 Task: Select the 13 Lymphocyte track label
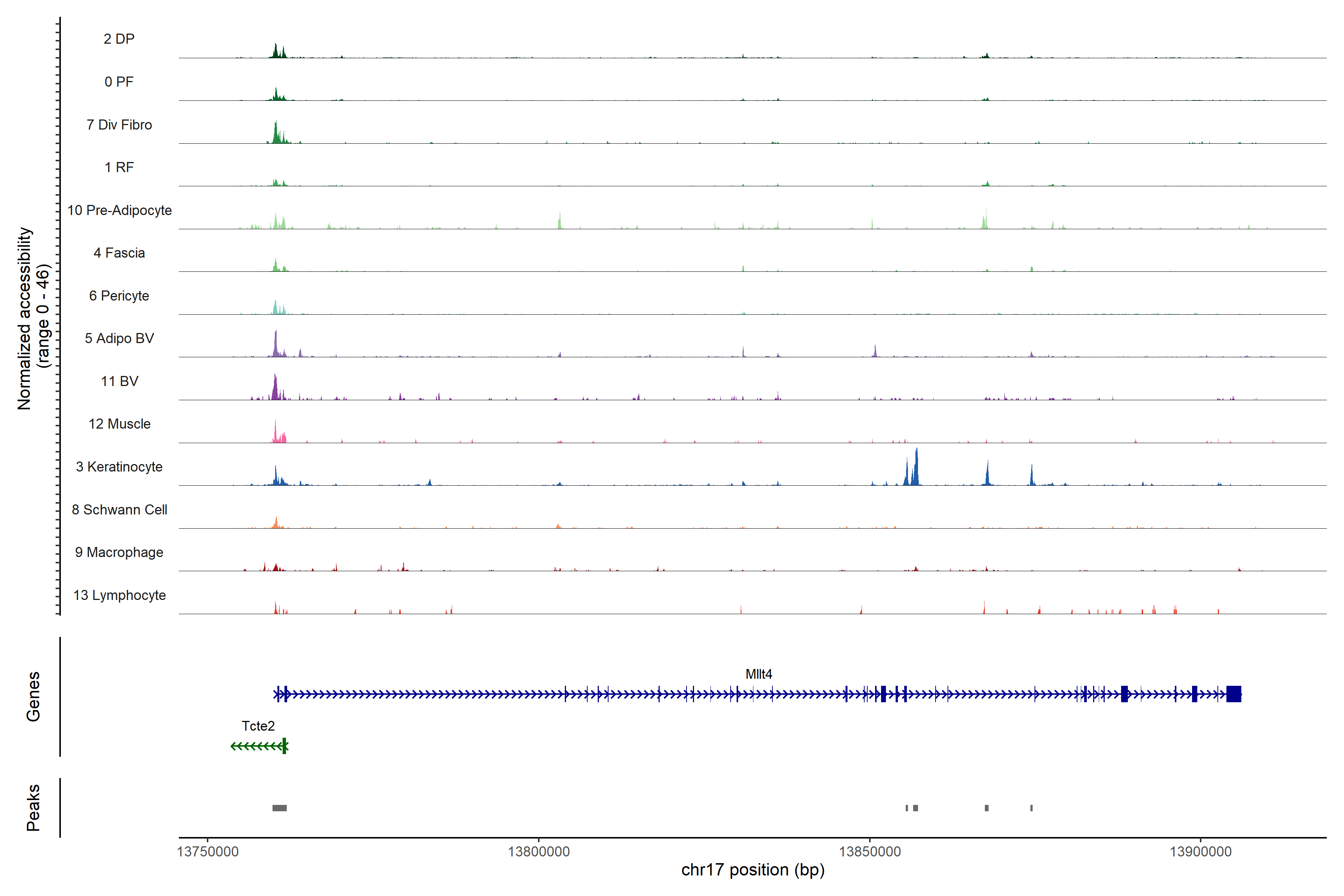119,595
